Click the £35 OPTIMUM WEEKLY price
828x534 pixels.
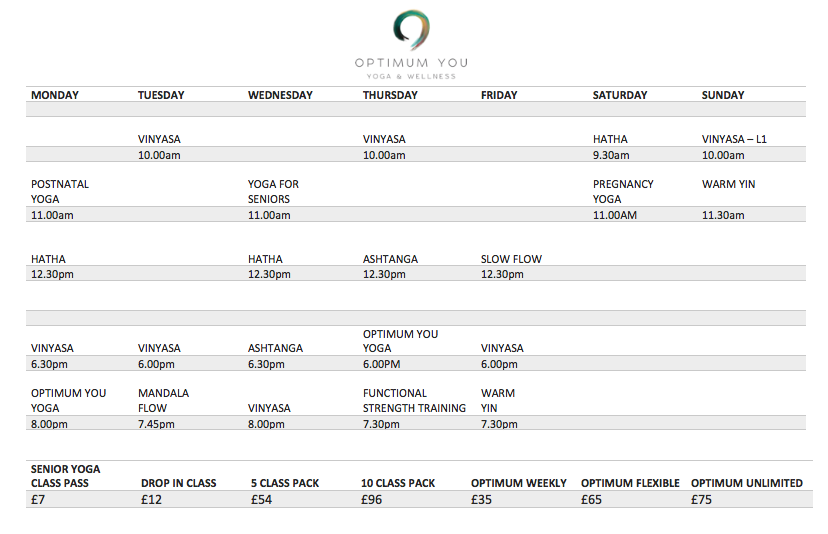pyautogui.click(x=481, y=500)
